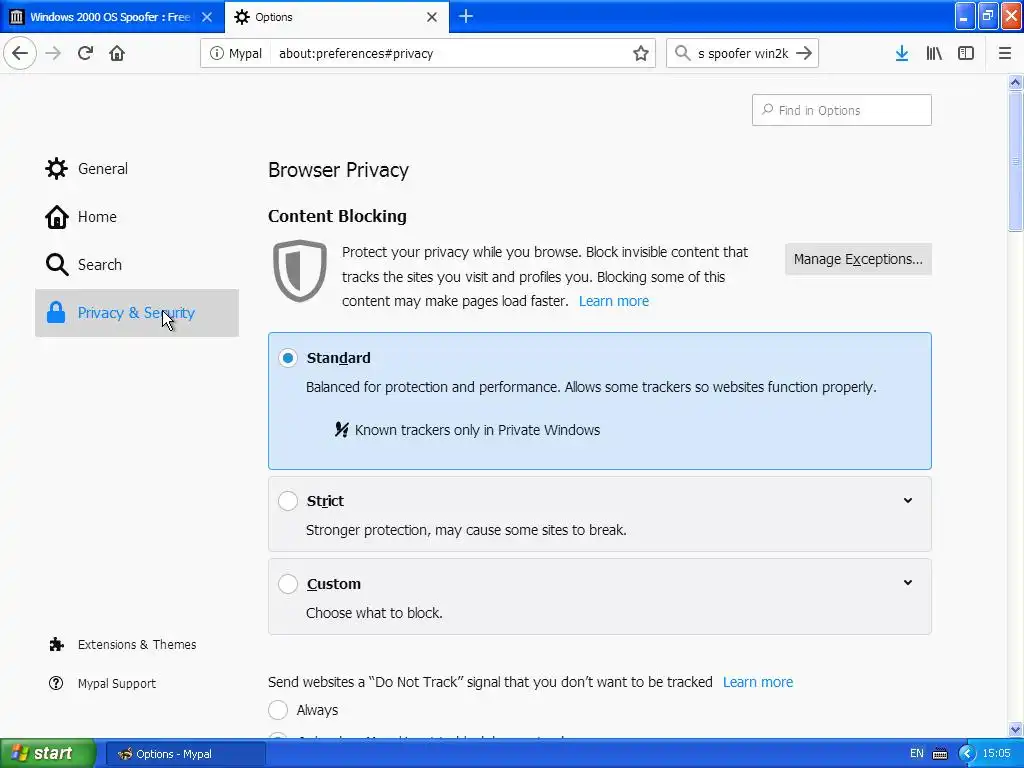This screenshot has height=768, width=1024.
Task: Select Always for Do Not Track
Action: (x=278, y=710)
